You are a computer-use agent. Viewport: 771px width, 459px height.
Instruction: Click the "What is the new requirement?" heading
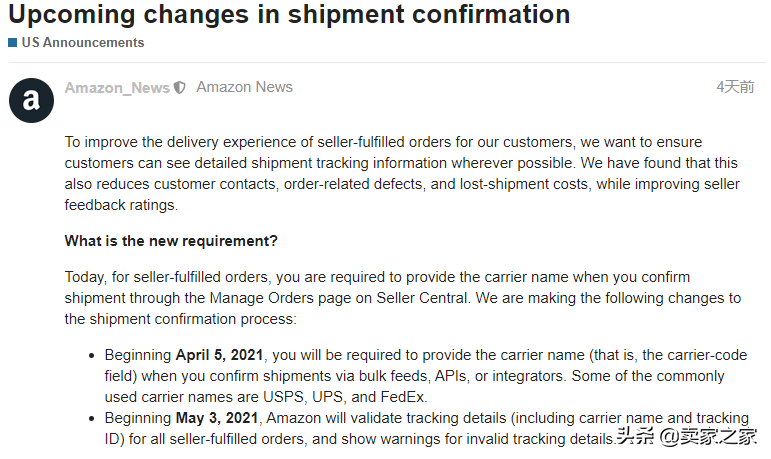(171, 241)
